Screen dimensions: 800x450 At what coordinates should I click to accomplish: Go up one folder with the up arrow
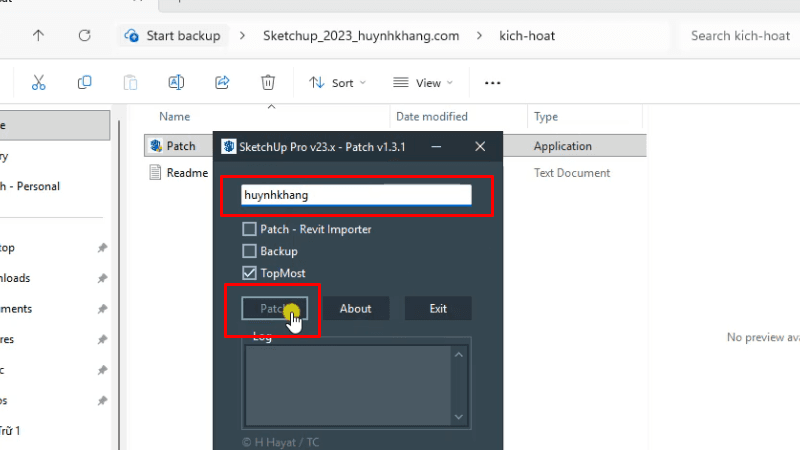(38, 35)
